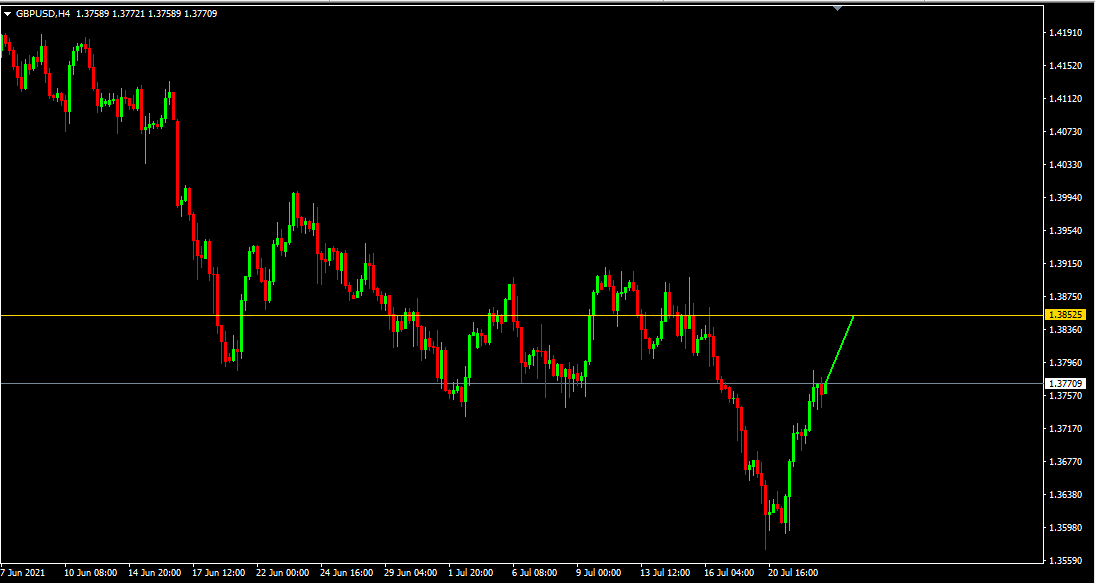Viewport: 1095px width, 583px height.
Task: Click the 1.41910 price scale label
Action: click(1066, 32)
